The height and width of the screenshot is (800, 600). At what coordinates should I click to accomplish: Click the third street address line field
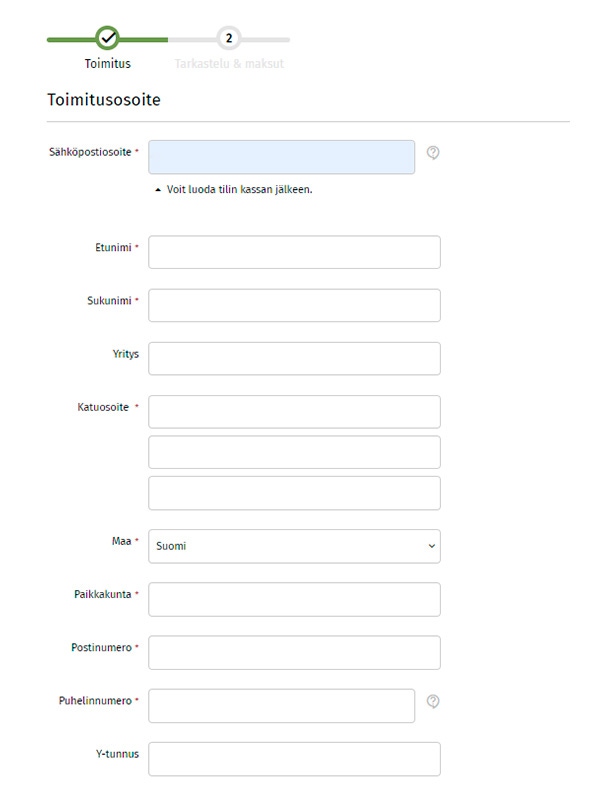click(x=294, y=493)
